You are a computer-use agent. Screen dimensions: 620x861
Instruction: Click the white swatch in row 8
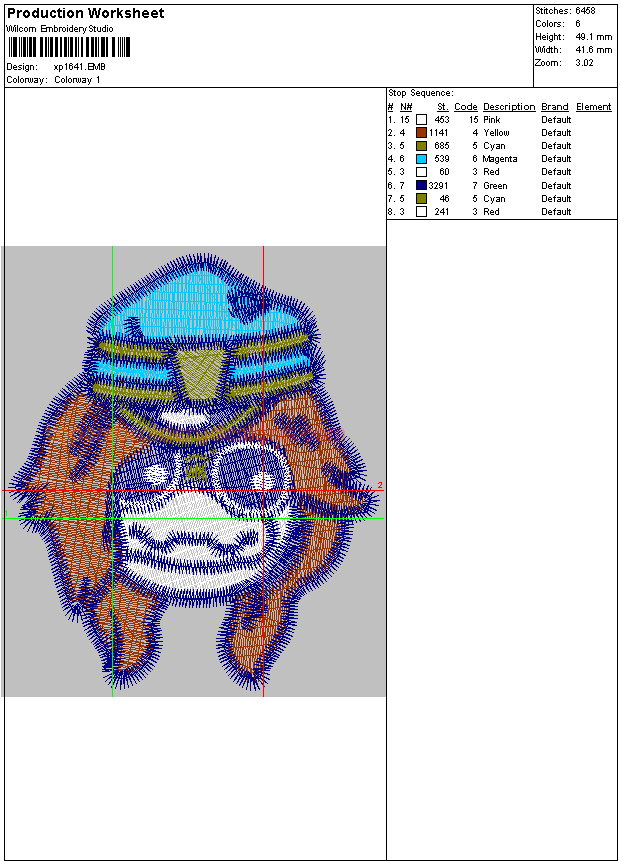(x=421, y=211)
